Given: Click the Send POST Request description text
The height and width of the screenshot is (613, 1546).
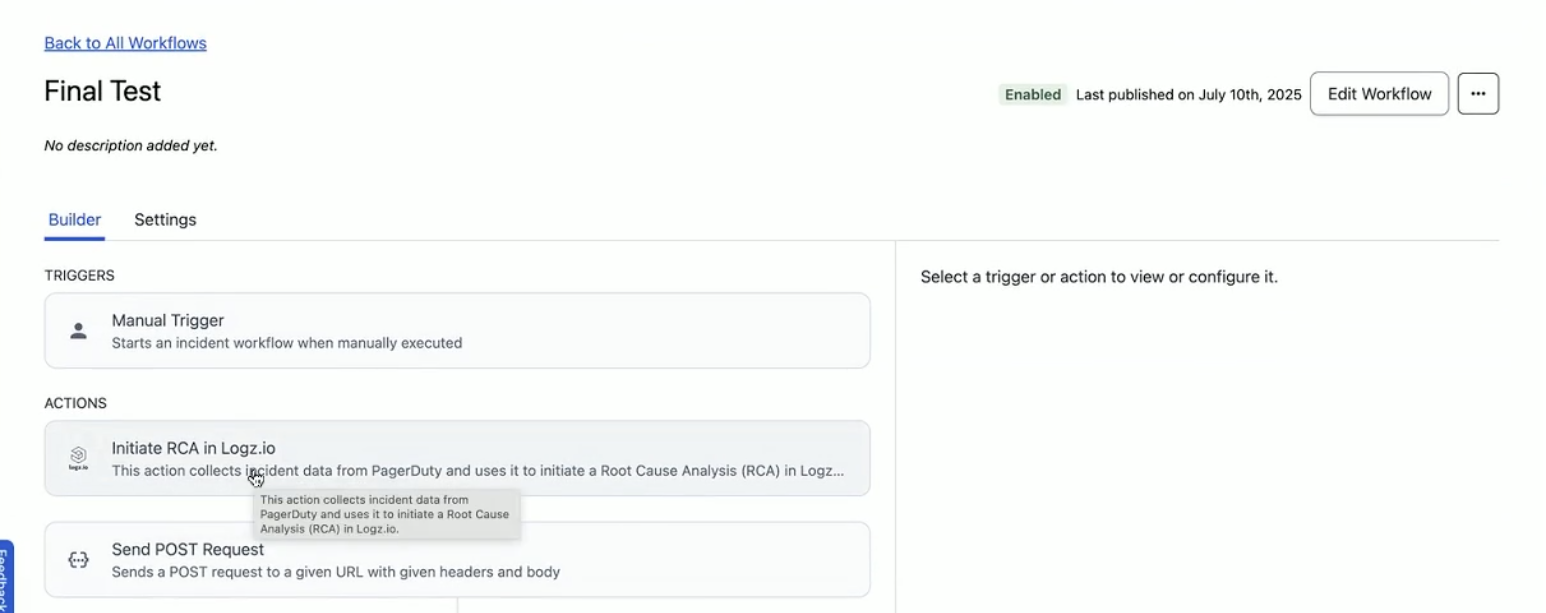Looking at the screenshot, I should click(336, 572).
